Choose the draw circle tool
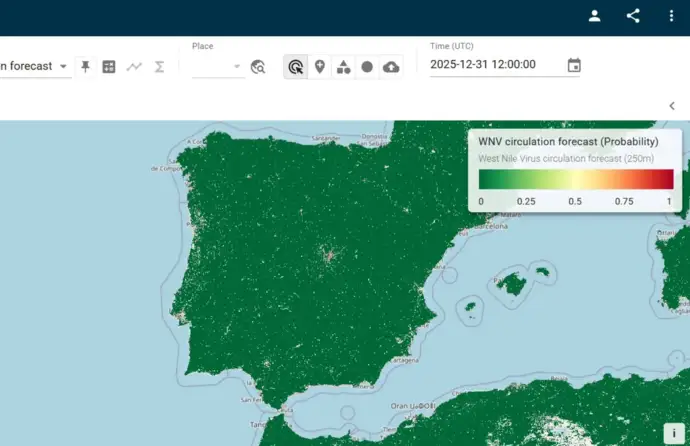 (x=367, y=67)
